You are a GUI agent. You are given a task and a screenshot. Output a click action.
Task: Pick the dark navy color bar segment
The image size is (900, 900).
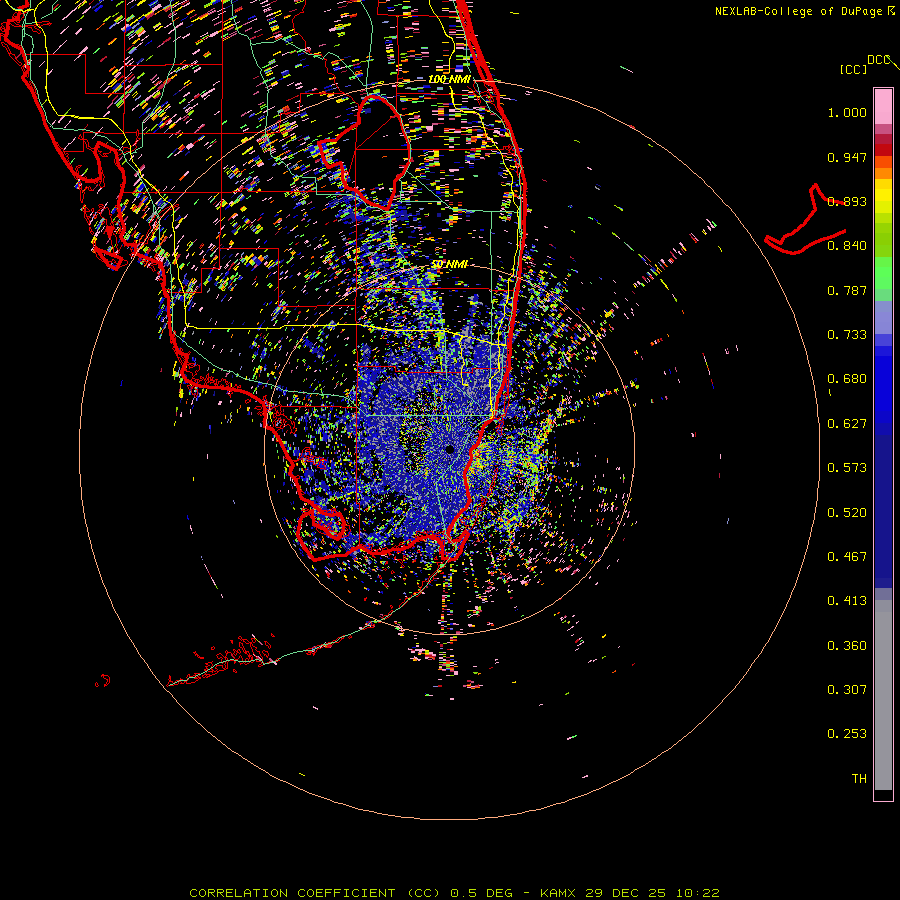pos(883,511)
